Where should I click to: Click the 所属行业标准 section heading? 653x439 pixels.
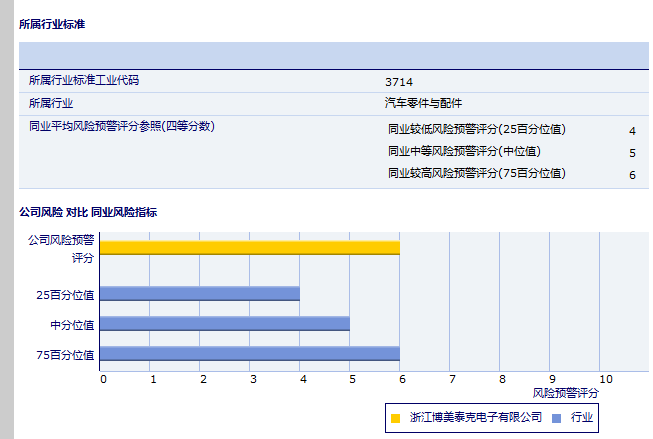(52, 24)
